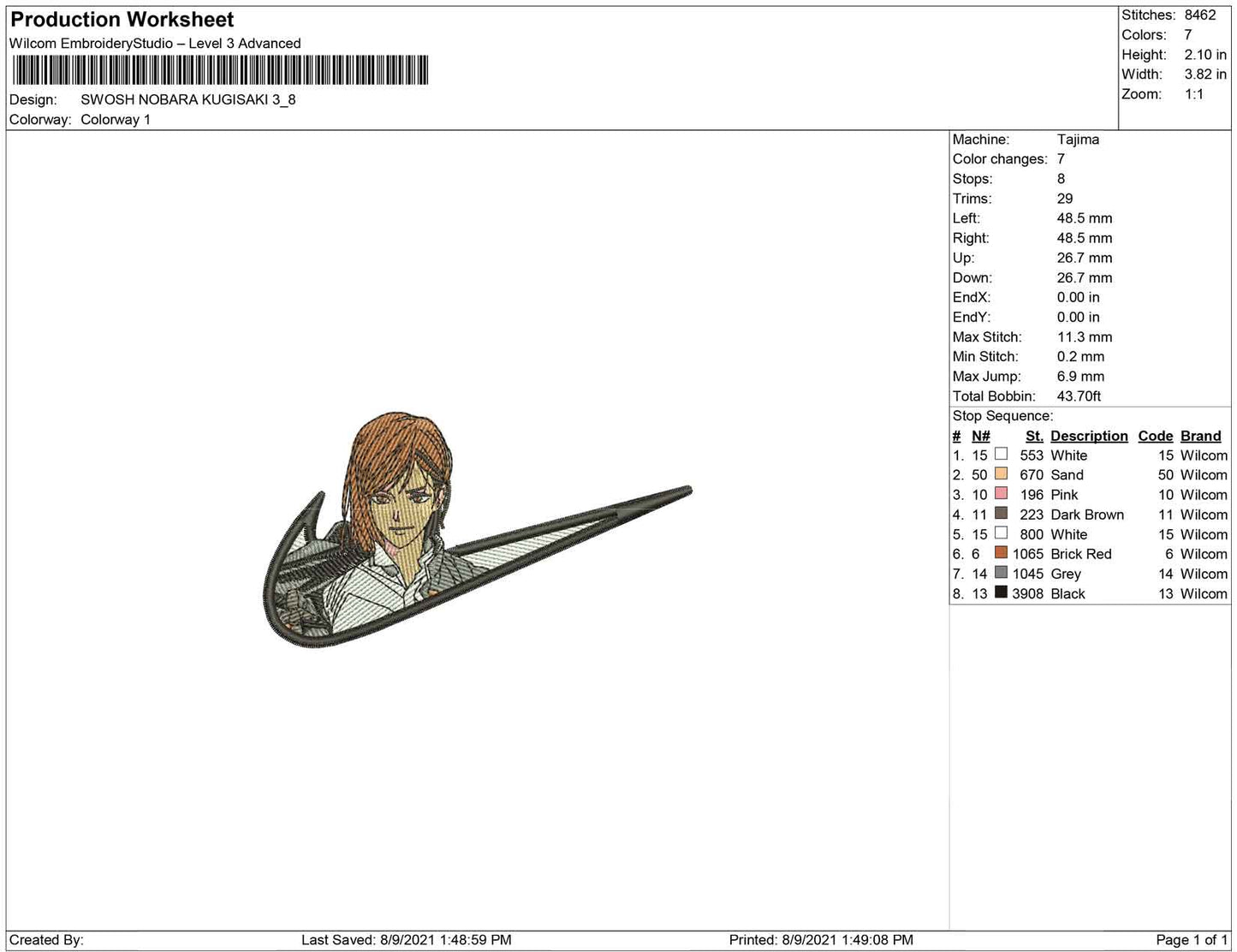
Task: Click the "Colorway 1" value
Action: point(116,120)
